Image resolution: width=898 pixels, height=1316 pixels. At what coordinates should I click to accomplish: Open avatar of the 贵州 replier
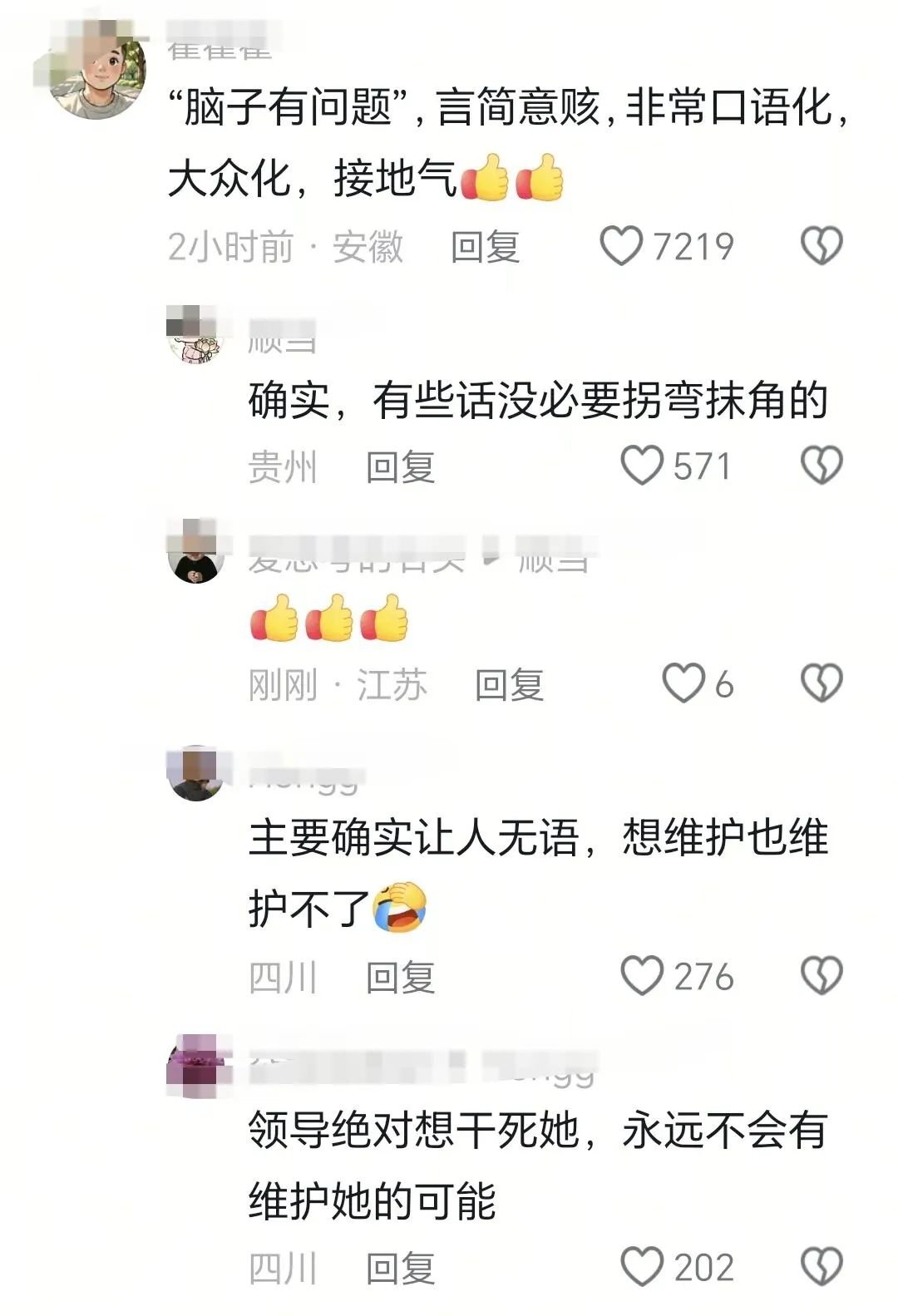pyautogui.click(x=196, y=335)
